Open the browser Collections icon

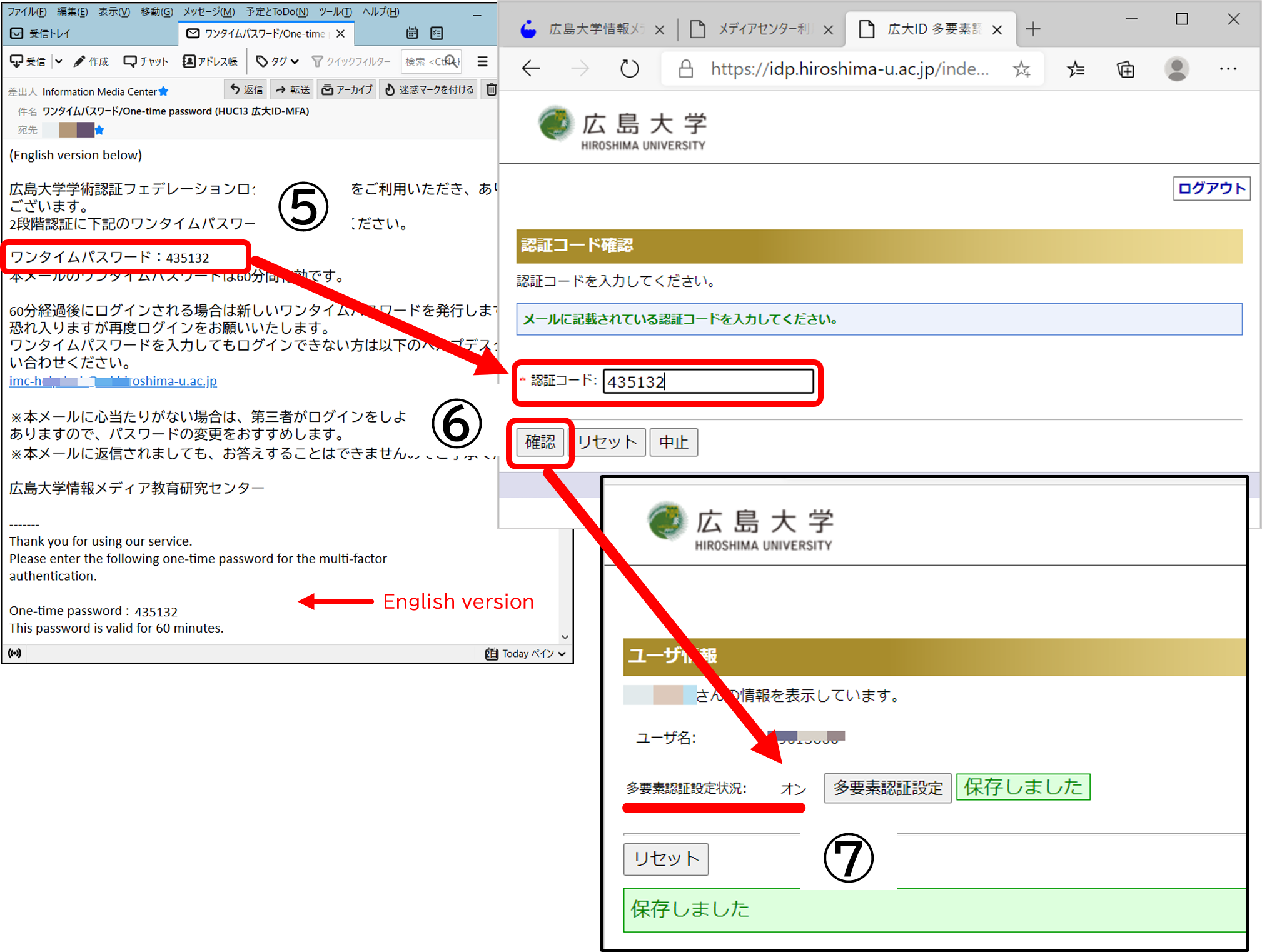coord(1126,69)
